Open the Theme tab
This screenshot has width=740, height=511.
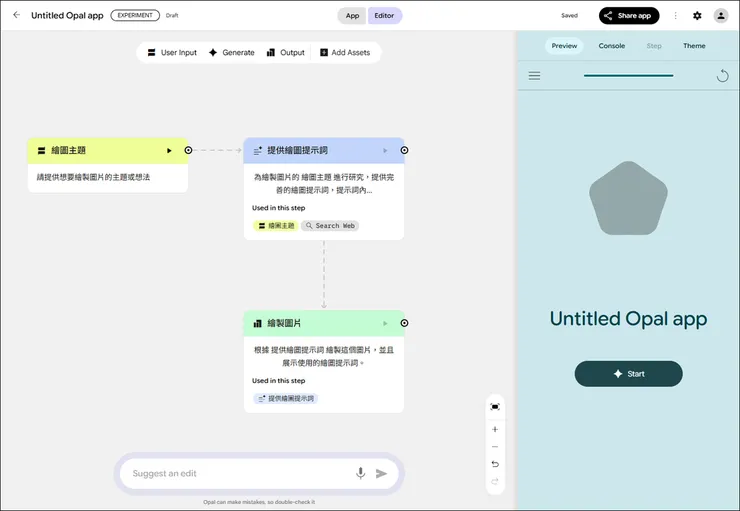[x=694, y=46]
